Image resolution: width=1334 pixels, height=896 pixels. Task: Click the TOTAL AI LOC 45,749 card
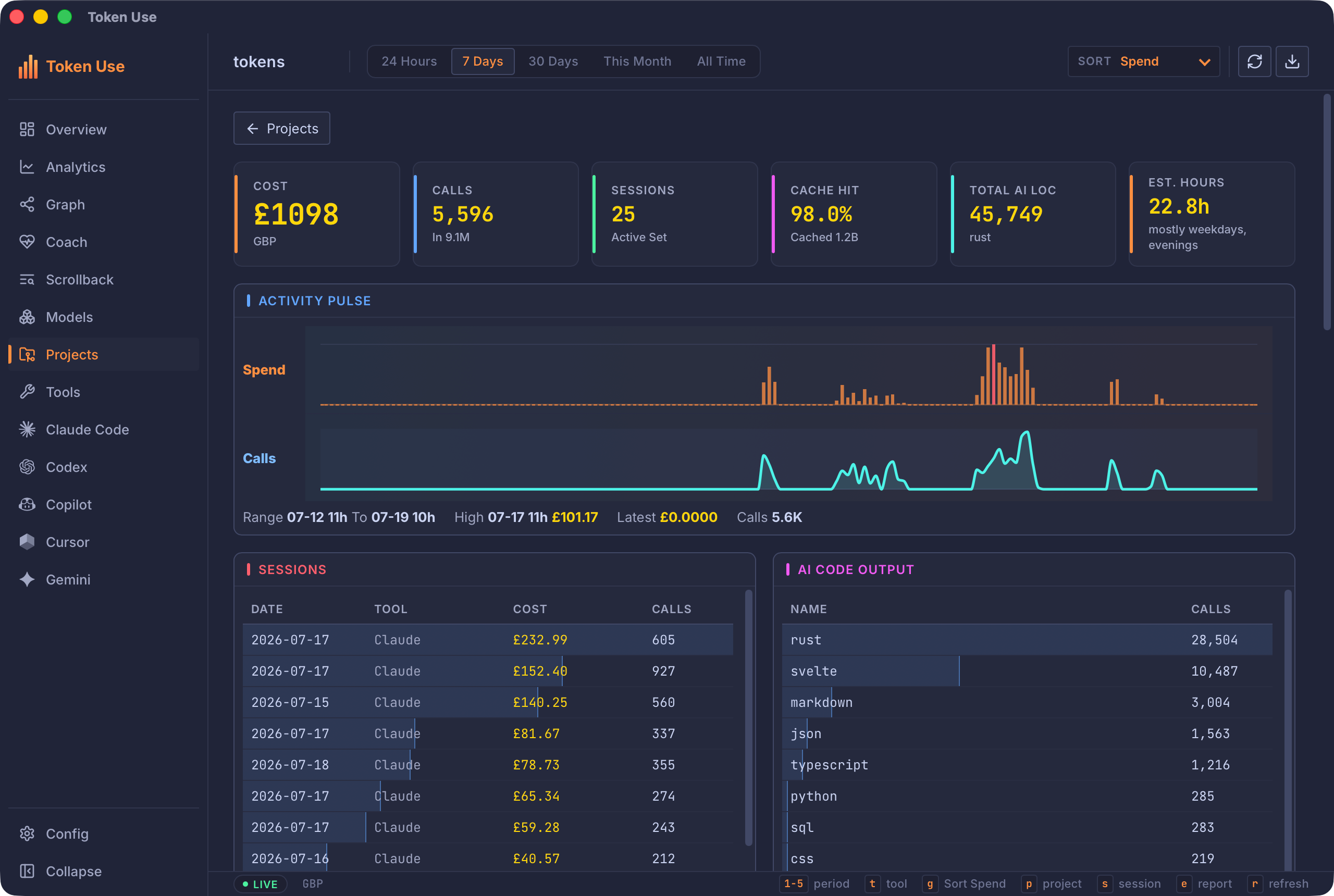point(1033,214)
